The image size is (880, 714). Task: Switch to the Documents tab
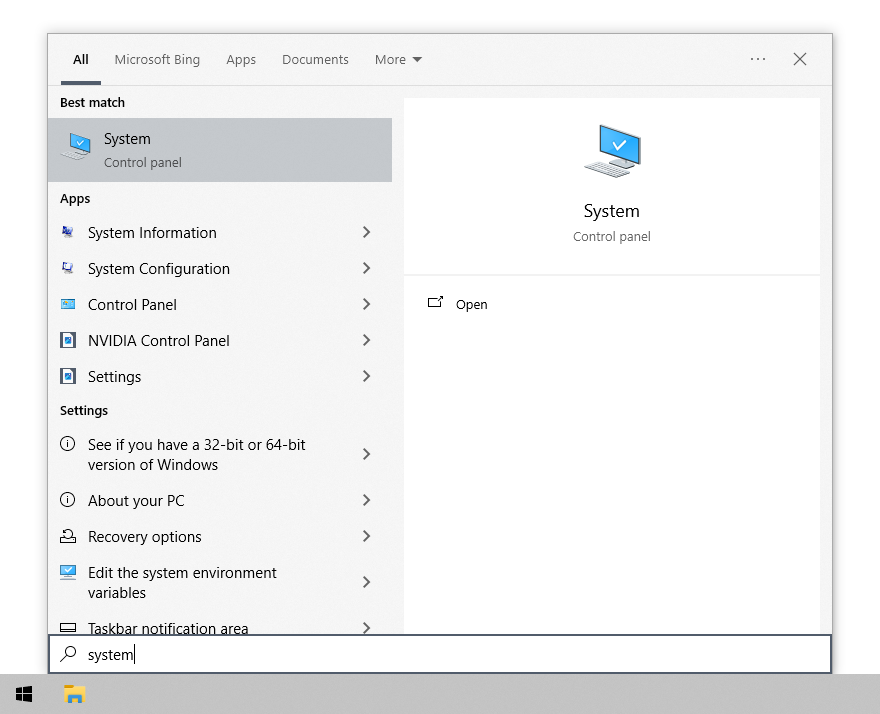315,60
